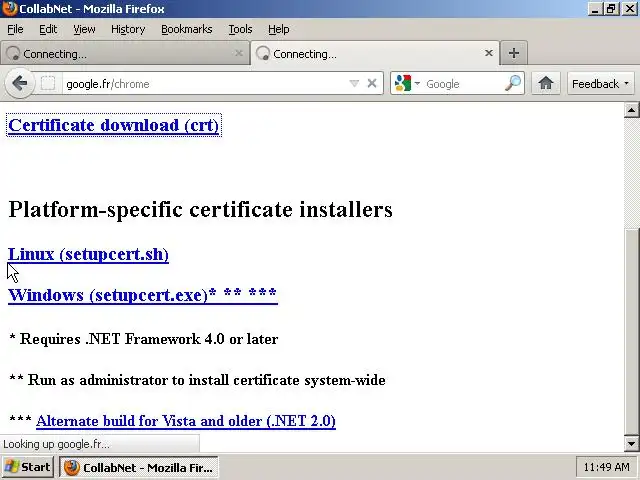Open the URL history dropdown arrow

[354, 84]
